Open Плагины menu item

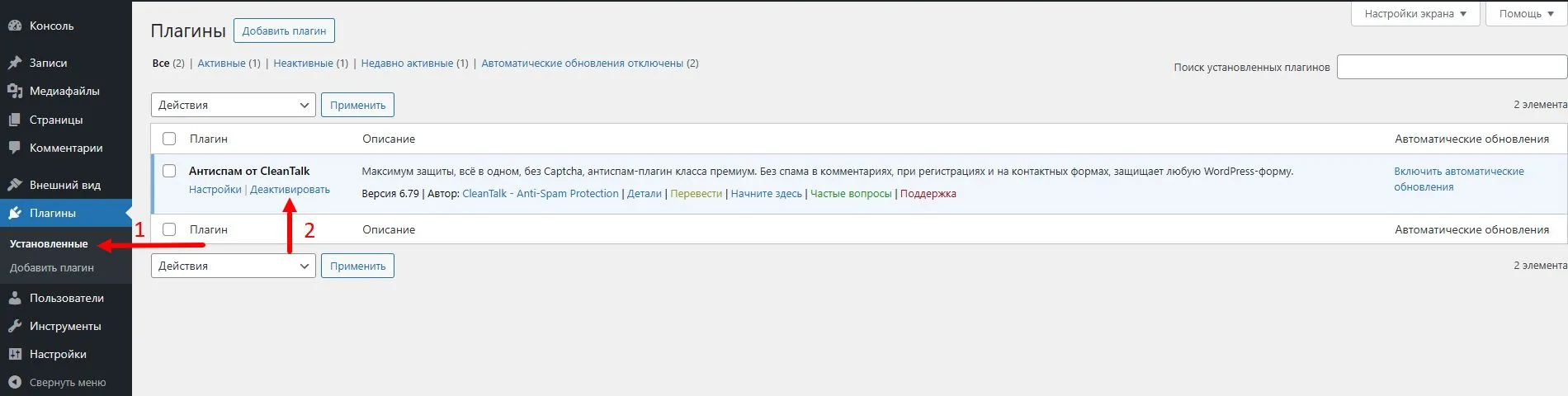66,213
